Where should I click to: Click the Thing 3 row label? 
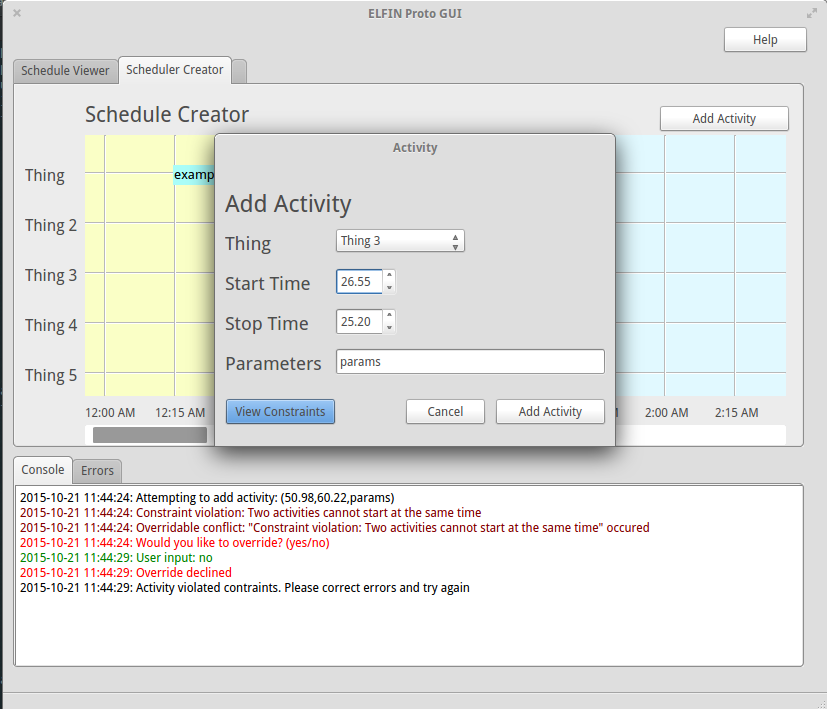50,274
